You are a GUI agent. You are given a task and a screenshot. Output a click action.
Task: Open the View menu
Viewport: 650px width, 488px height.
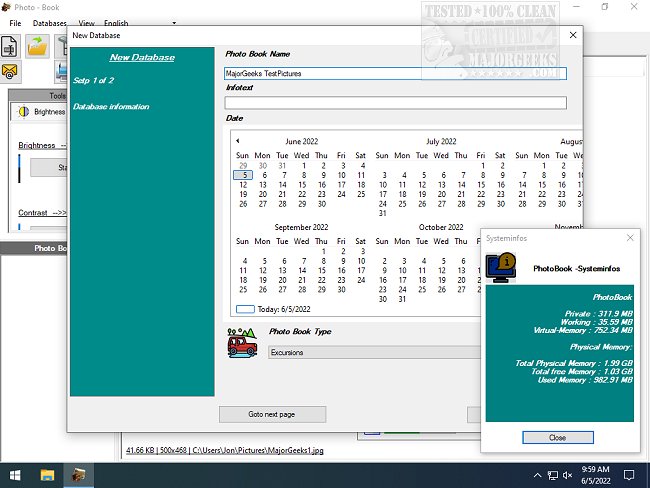click(87, 23)
